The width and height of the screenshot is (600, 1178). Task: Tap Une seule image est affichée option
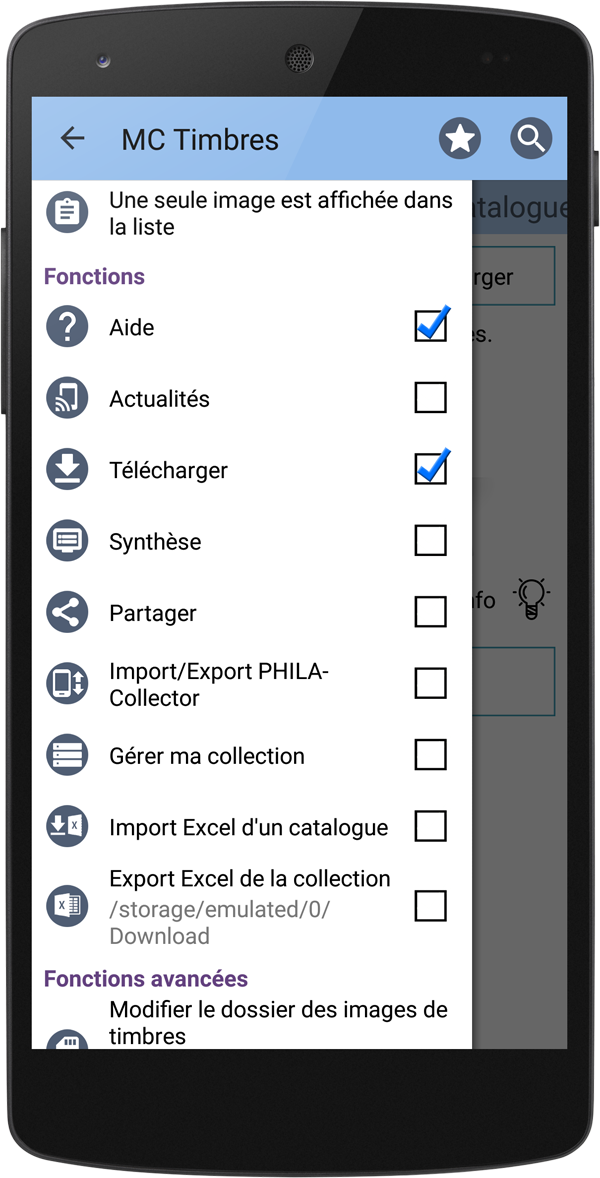click(x=252, y=213)
